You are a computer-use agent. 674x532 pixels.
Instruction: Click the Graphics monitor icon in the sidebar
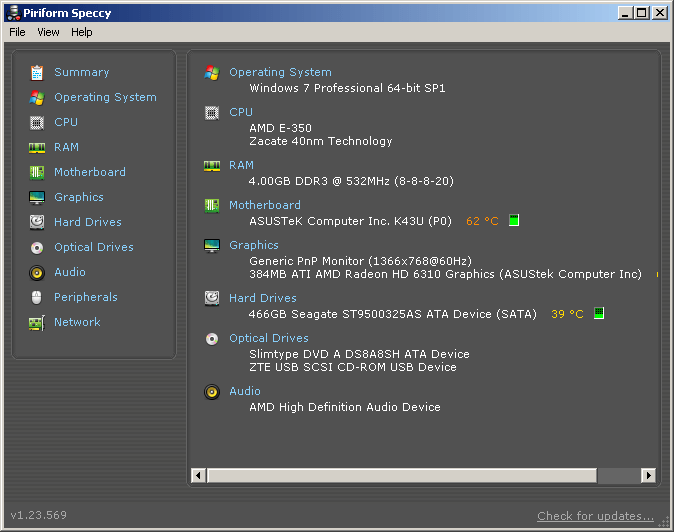37,198
